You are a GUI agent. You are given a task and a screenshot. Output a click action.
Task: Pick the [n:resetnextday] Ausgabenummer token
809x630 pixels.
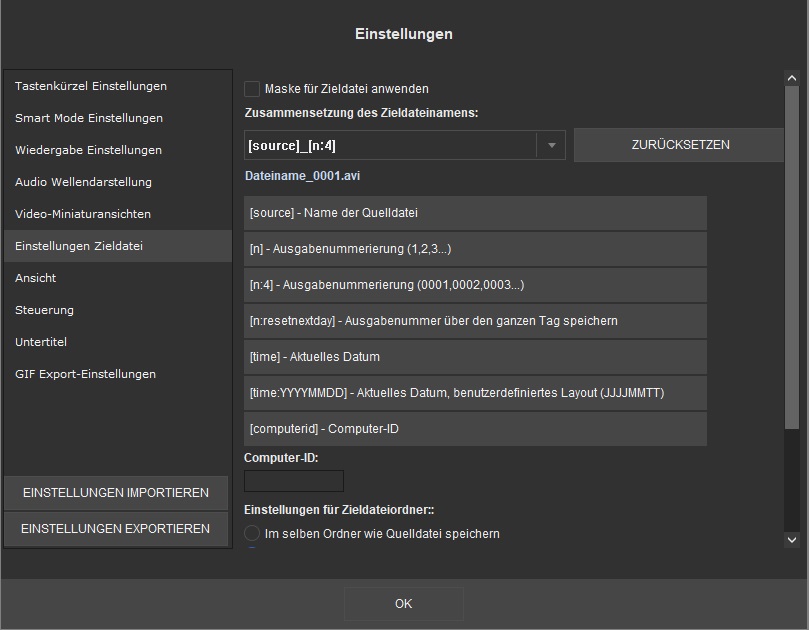point(475,321)
